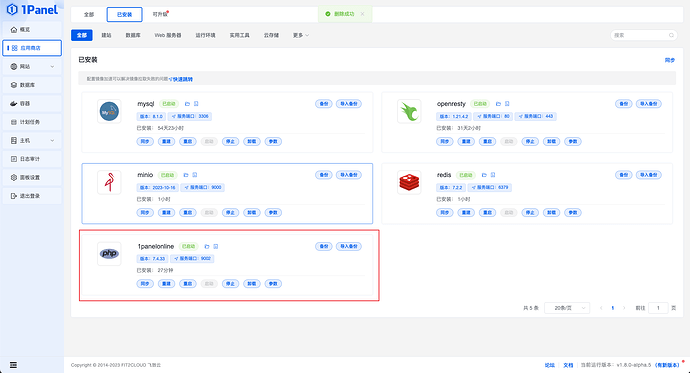
Task: Click 备份 backup button for mysql
Action: tap(323, 104)
